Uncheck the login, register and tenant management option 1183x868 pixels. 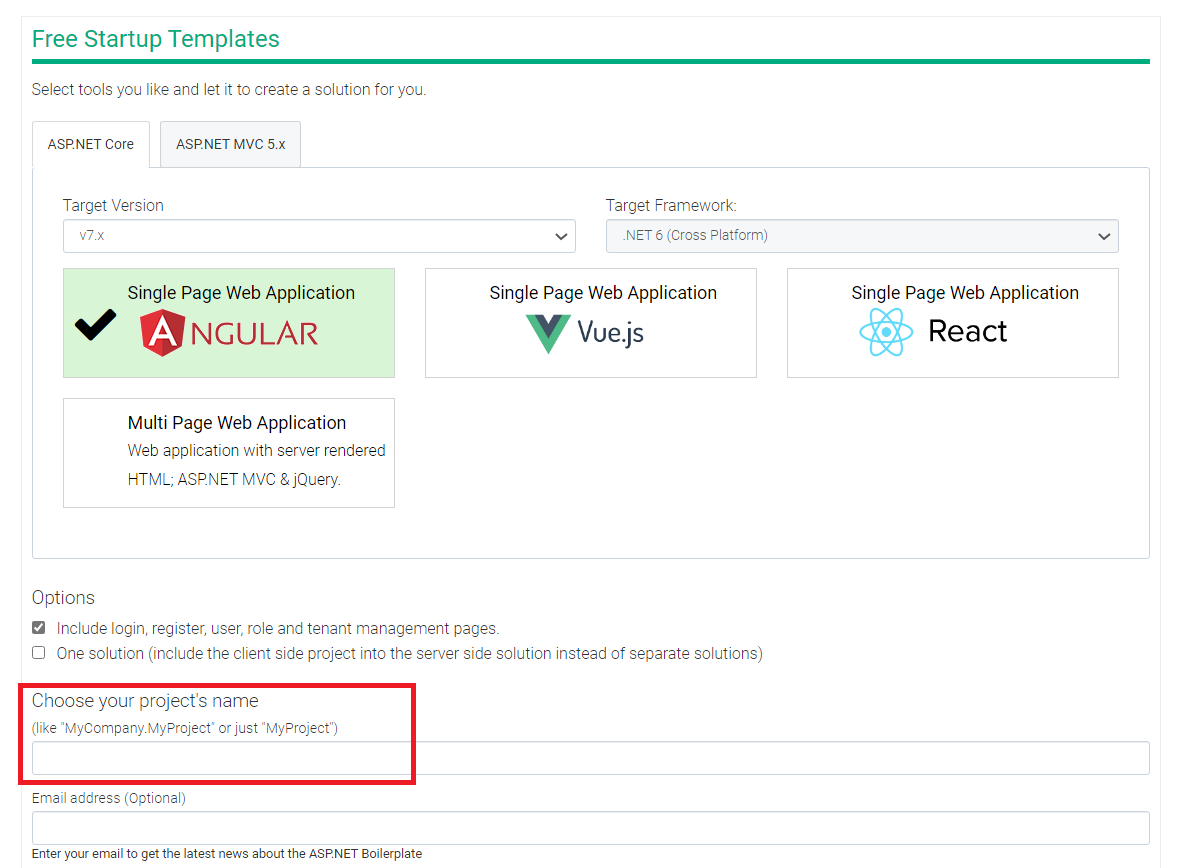38,627
